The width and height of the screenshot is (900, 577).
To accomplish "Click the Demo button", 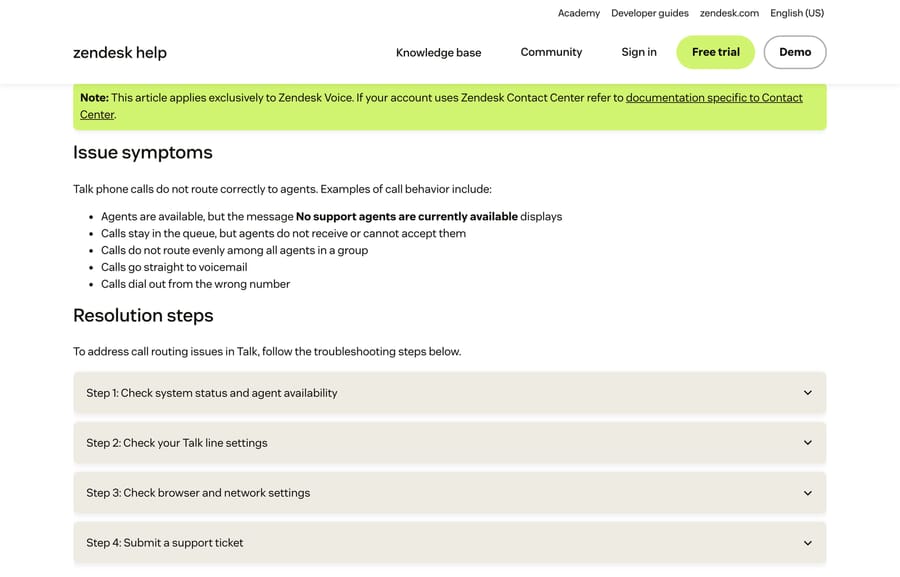I will tap(795, 52).
